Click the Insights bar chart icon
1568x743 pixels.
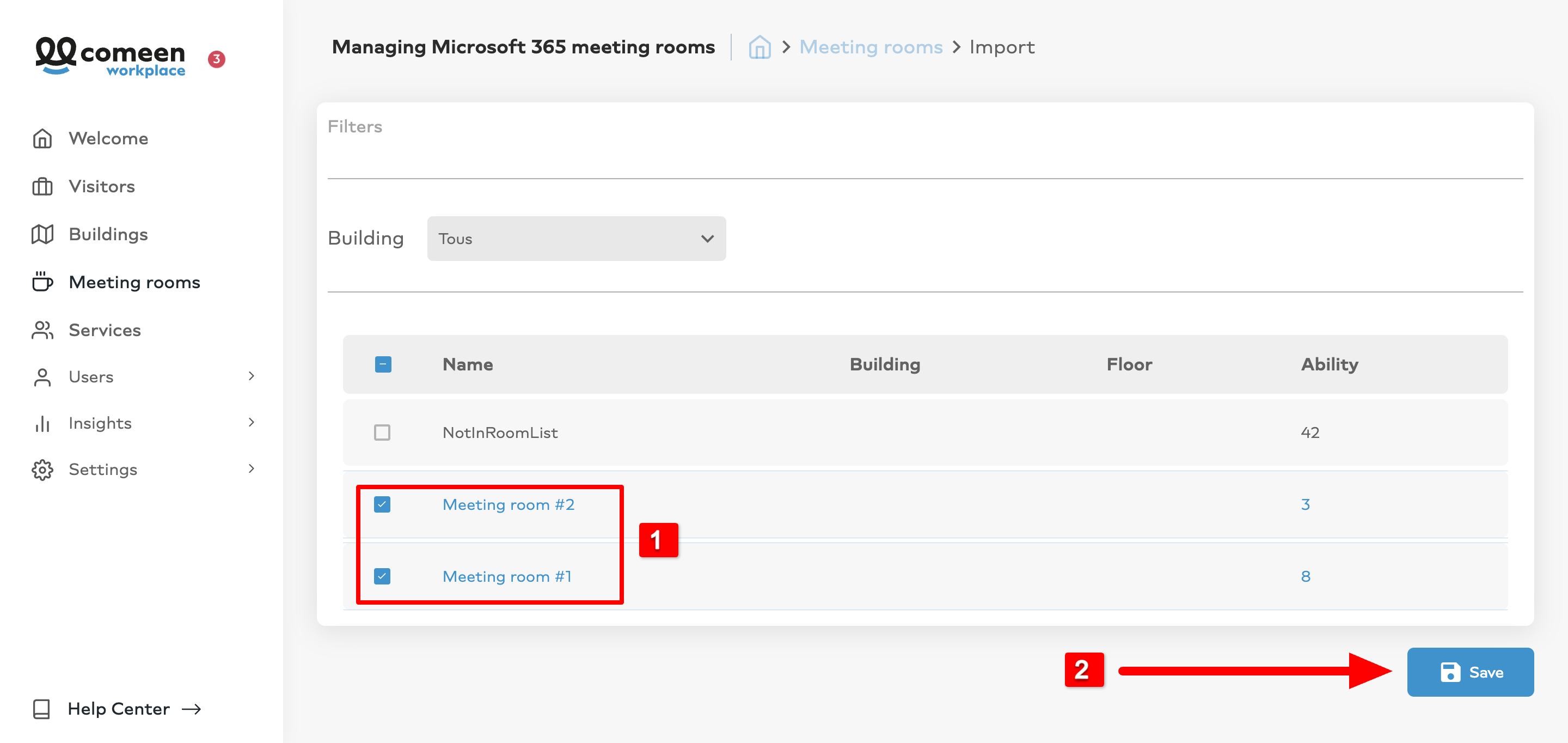tap(42, 423)
